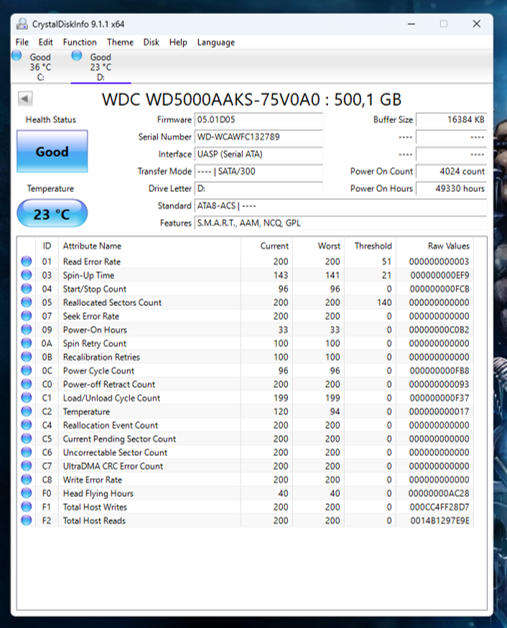Open the Language menu
This screenshot has height=628, width=507.
point(216,42)
